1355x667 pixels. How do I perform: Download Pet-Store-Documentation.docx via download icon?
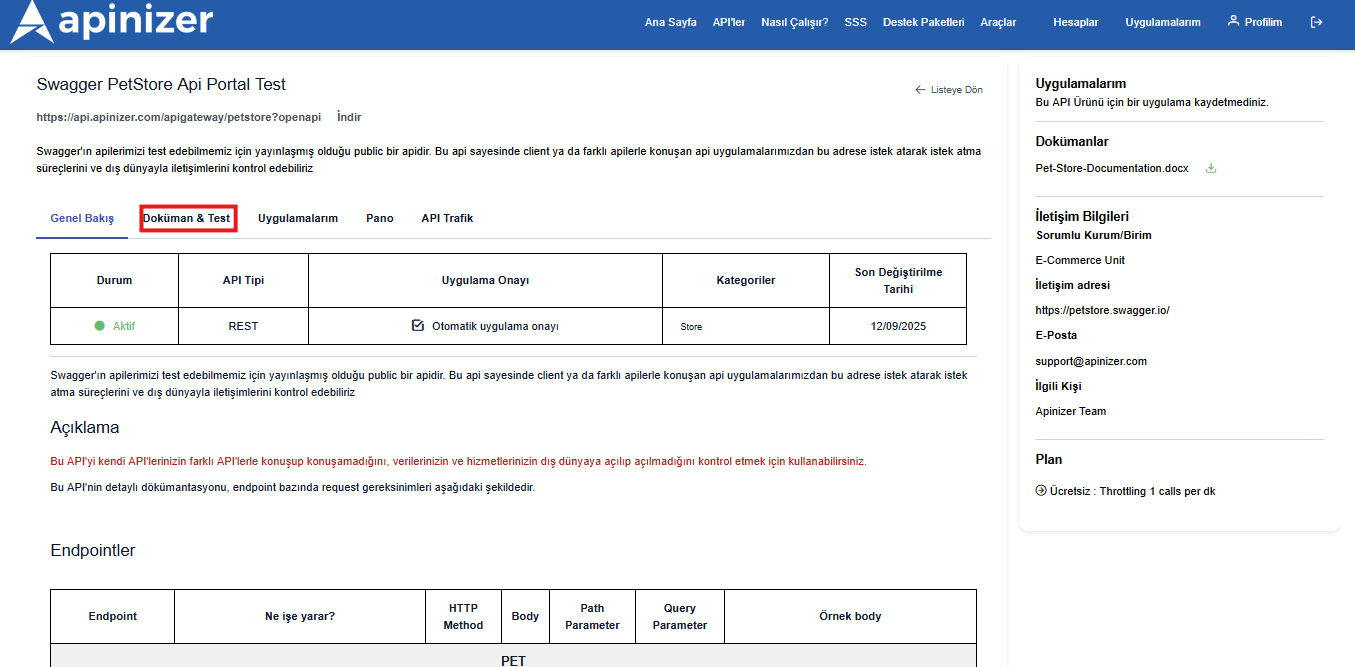click(x=1211, y=168)
